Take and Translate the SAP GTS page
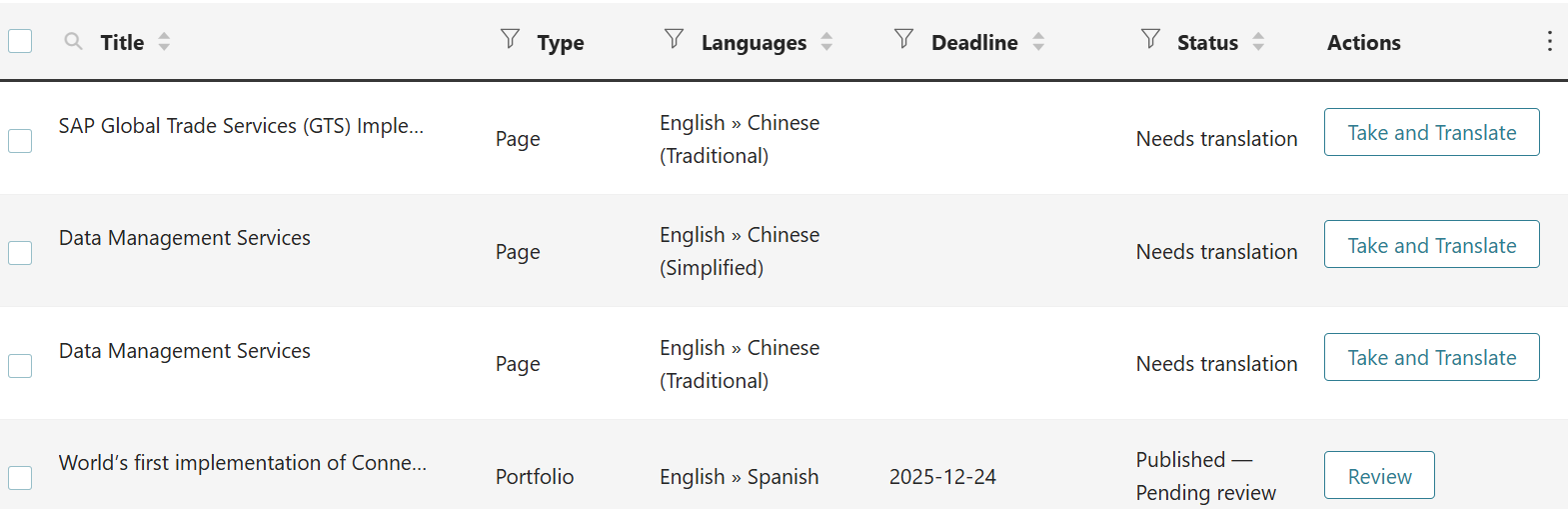This screenshot has height=509, width=1568. (1431, 133)
